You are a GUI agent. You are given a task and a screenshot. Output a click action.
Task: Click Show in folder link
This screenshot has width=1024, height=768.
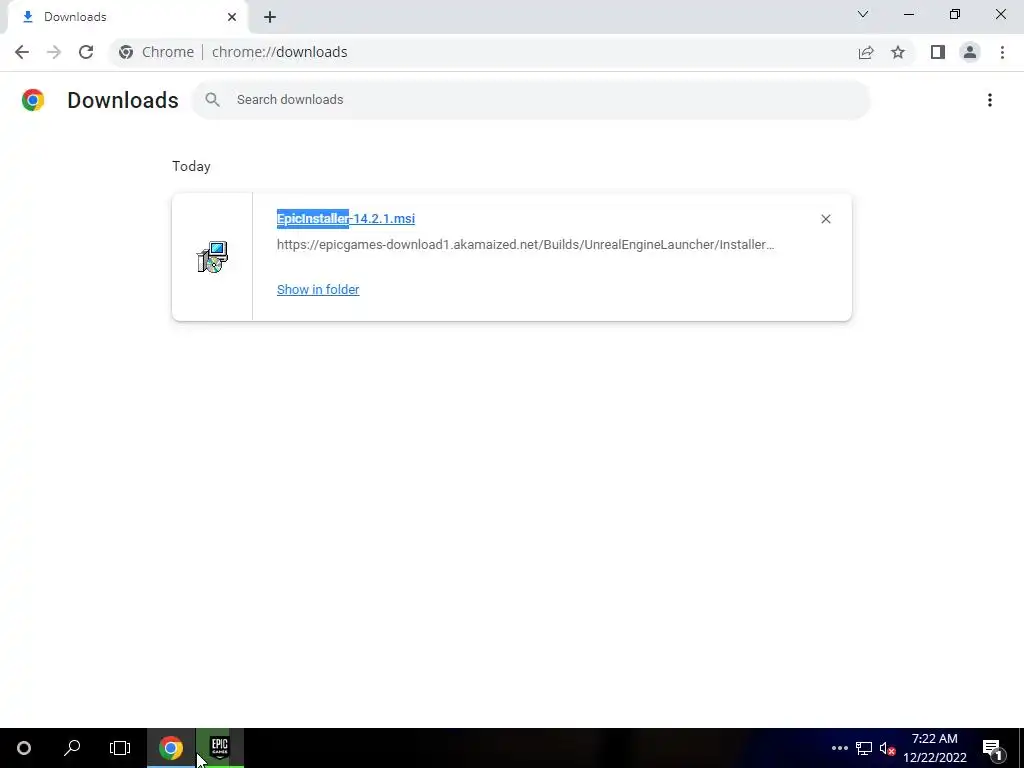pos(318,289)
